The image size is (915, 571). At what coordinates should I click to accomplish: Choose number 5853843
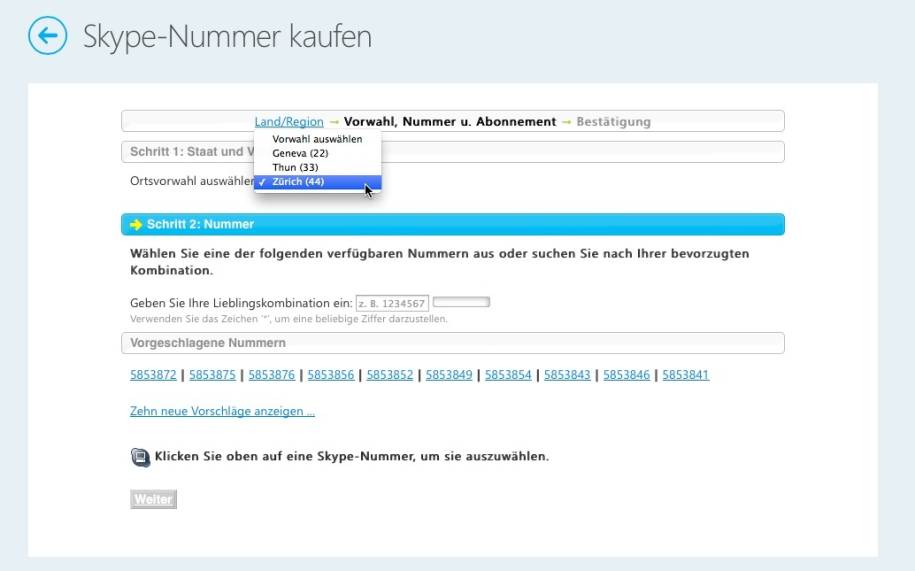(567, 375)
